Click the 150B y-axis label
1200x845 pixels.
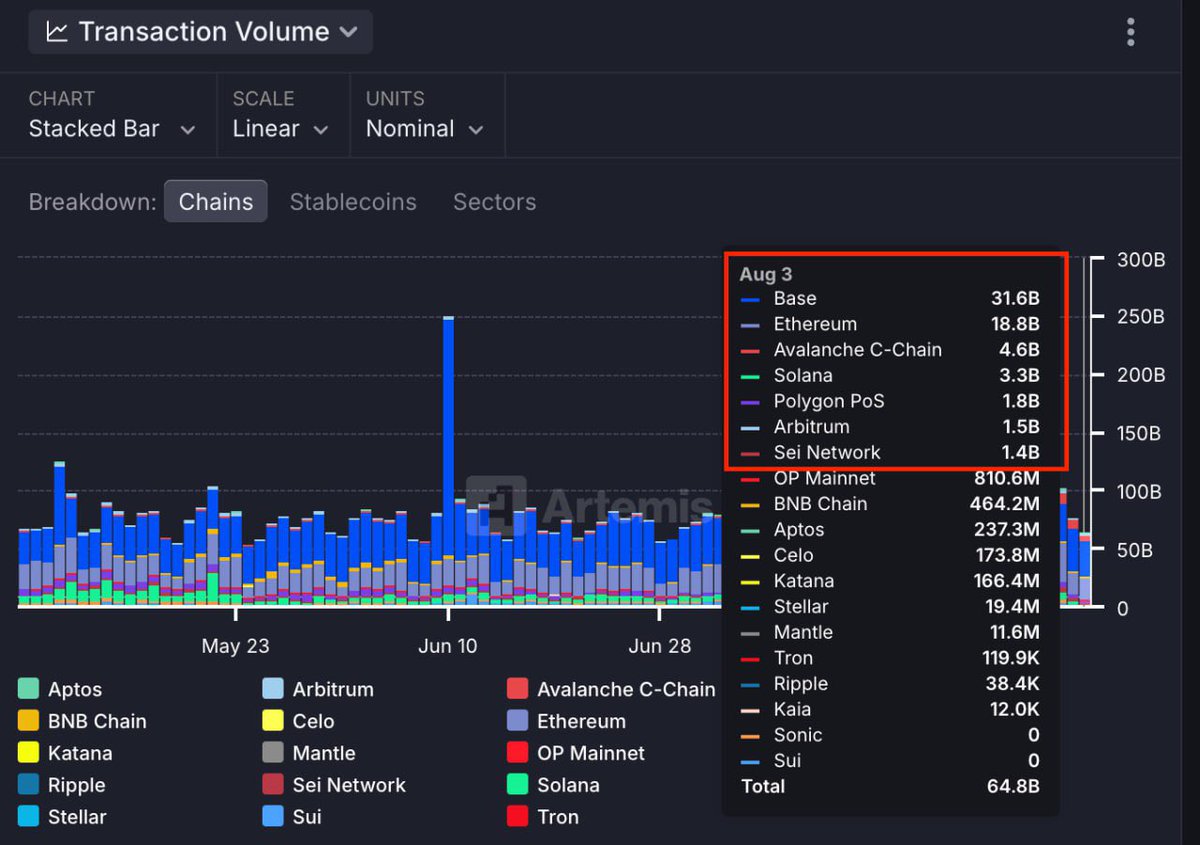coord(1141,433)
